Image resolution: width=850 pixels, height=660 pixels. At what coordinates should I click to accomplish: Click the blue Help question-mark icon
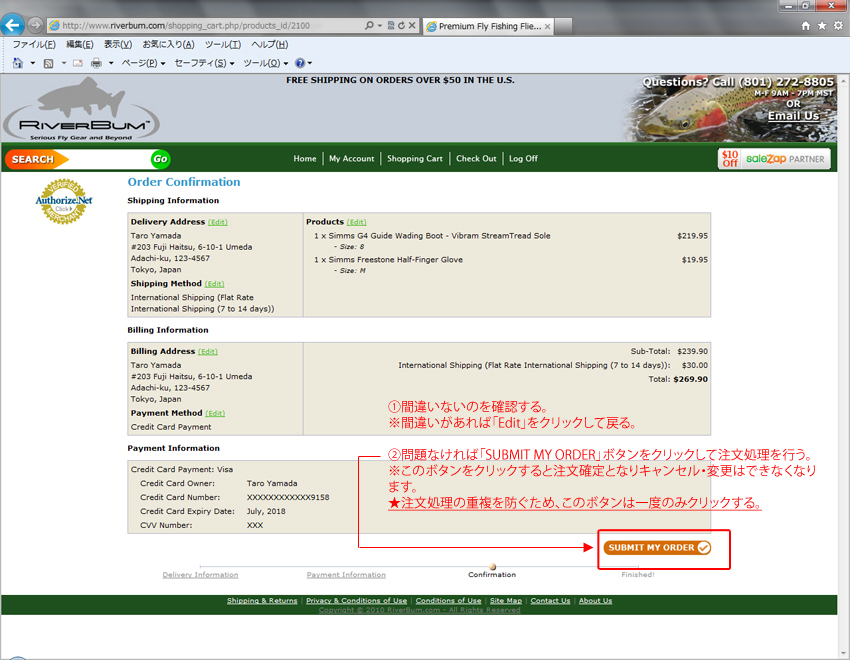click(300, 63)
